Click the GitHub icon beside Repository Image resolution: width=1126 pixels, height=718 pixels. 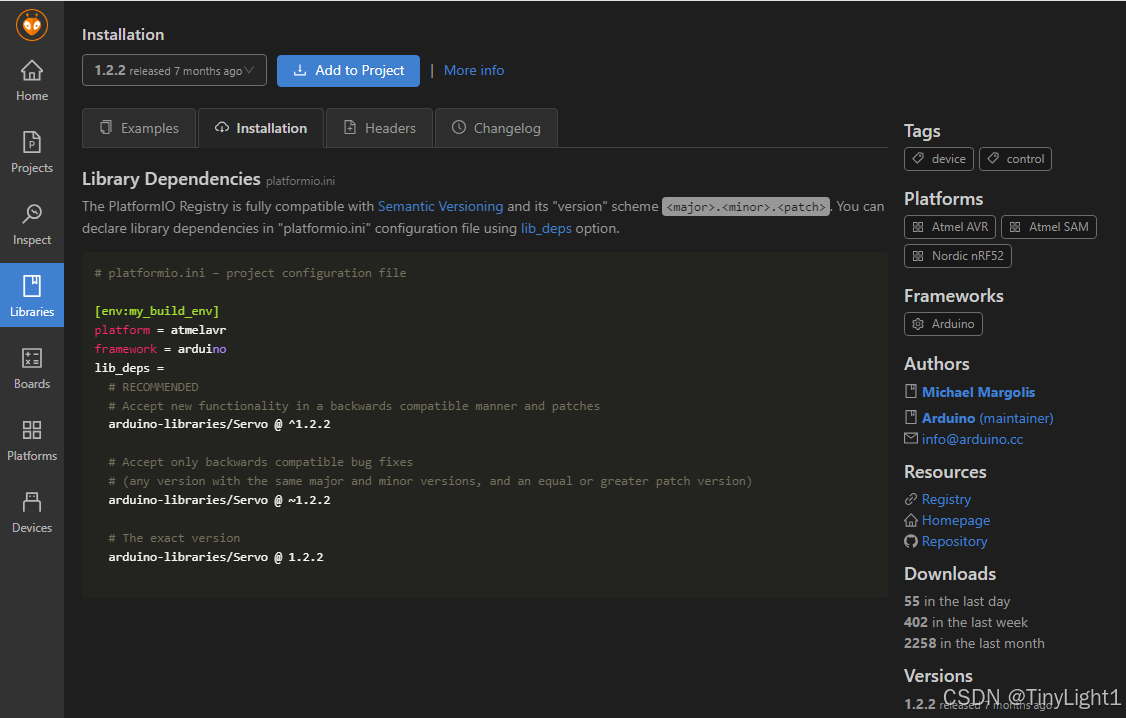[911, 541]
